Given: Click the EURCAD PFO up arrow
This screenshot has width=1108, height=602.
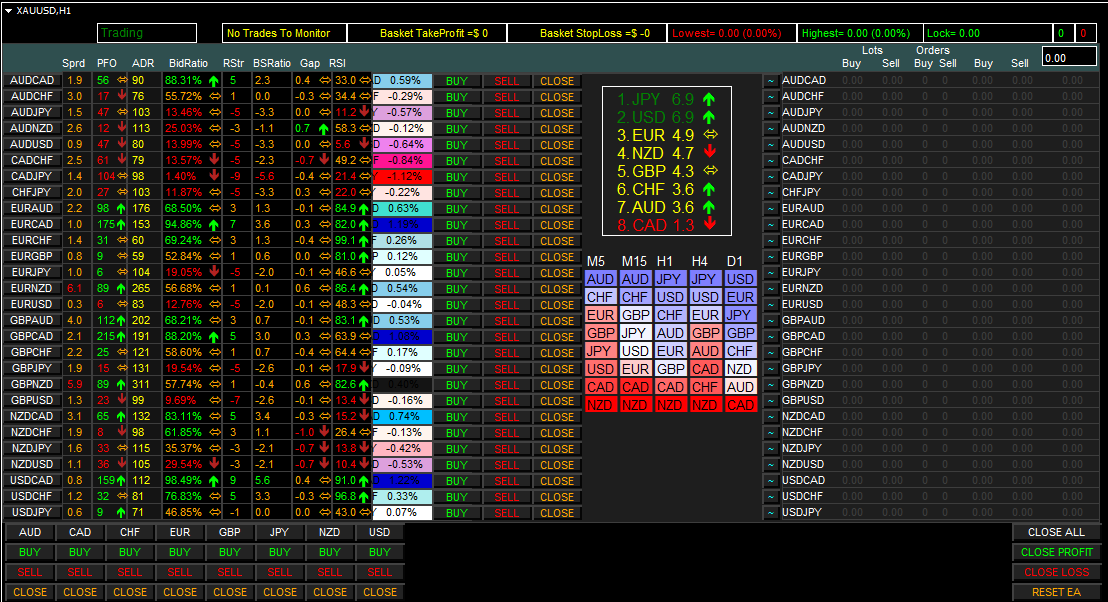Looking at the screenshot, I should point(121,225).
